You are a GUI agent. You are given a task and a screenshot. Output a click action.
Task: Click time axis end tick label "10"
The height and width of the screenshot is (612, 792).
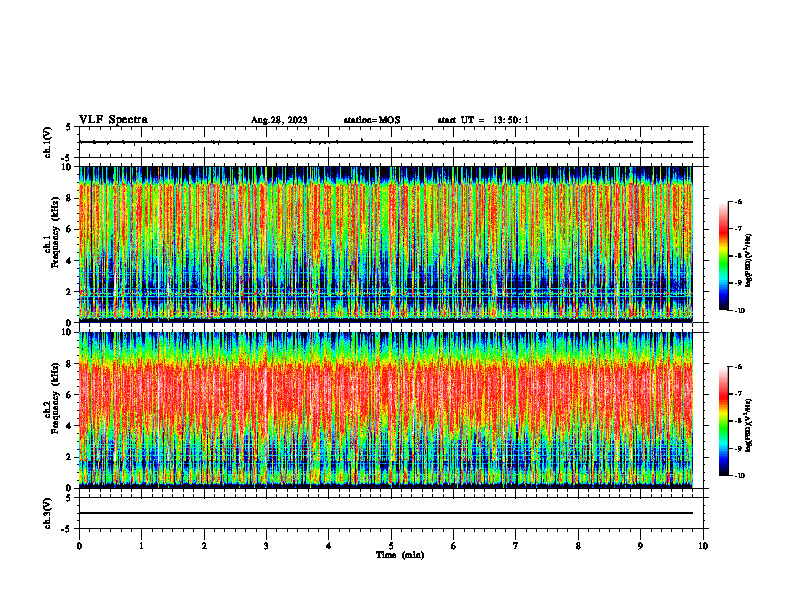pos(703,546)
